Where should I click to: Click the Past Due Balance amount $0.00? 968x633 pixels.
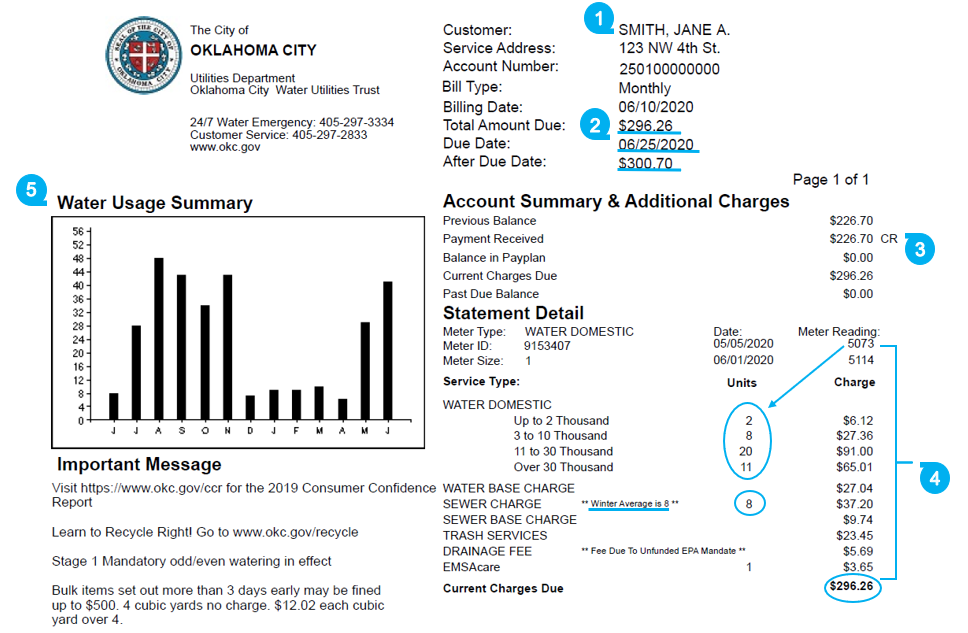858,294
